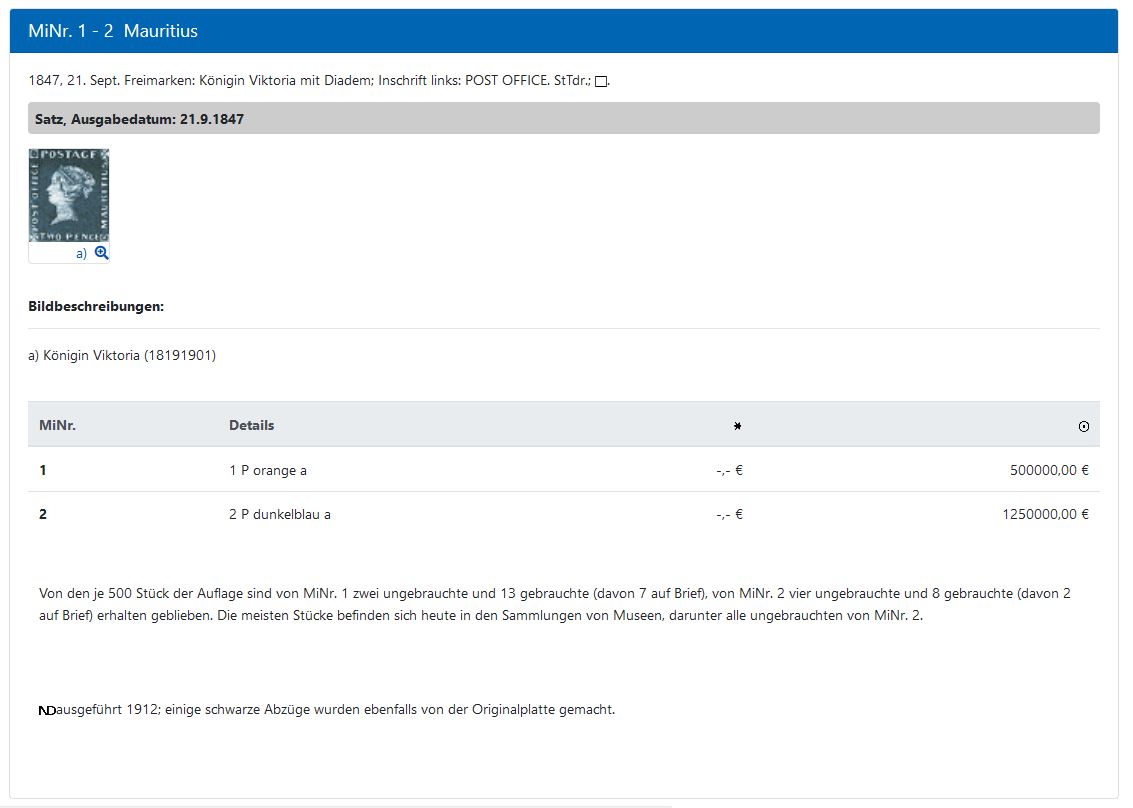Click the 'MiNr. 1 - 2 Mauritius' header title
The image size is (1133, 808).
pos(113,31)
